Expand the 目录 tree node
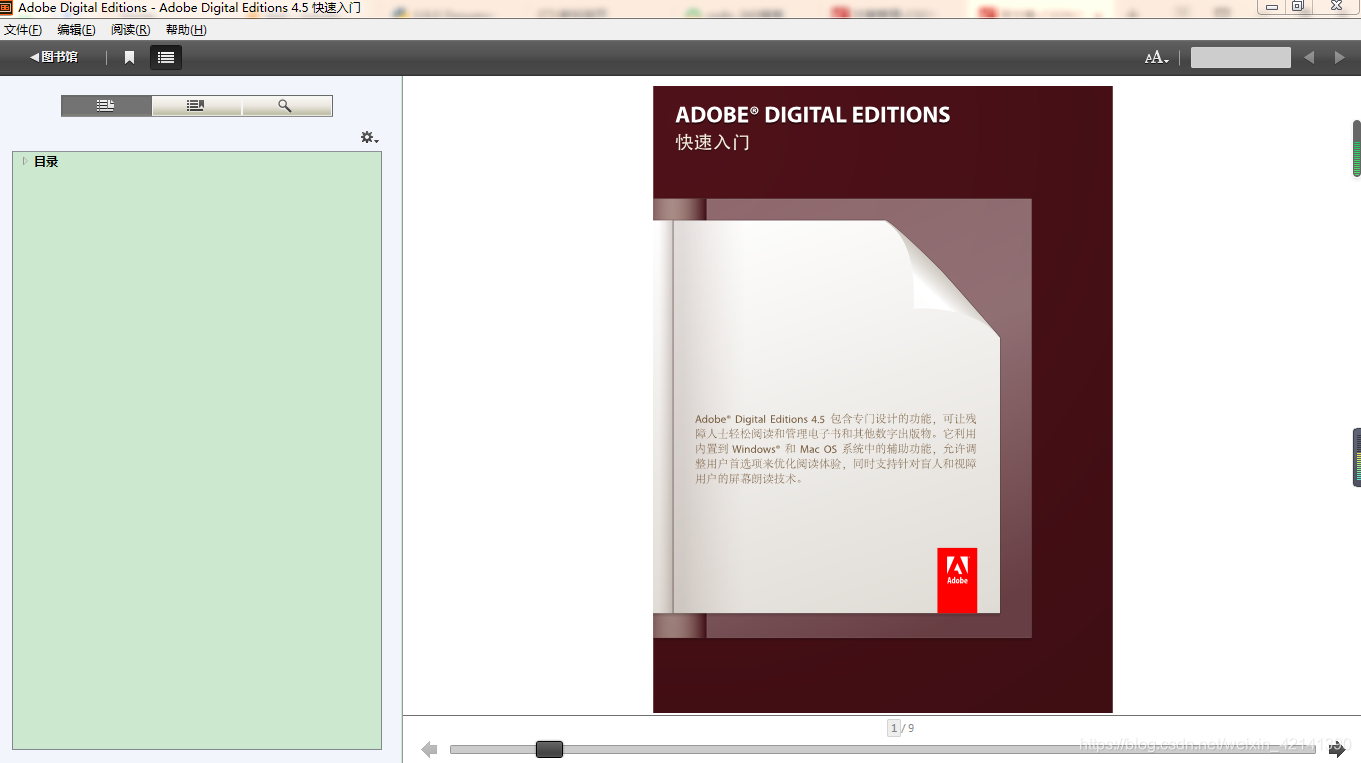The width and height of the screenshot is (1361, 763). (x=25, y=161)
